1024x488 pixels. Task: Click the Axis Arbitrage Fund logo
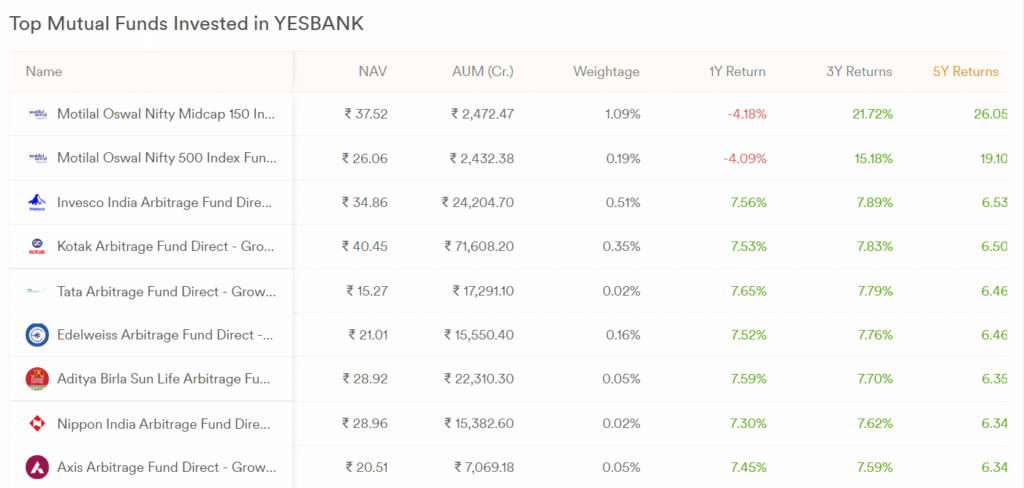tap(37, 468)
